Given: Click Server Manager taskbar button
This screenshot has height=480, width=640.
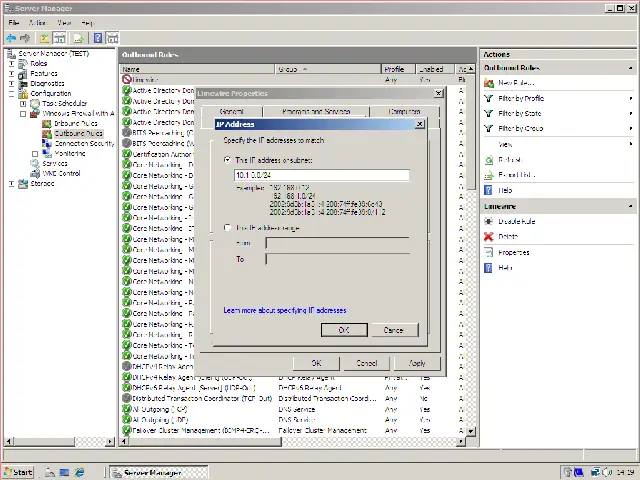Looking at the screenshot, I should 159,472.
